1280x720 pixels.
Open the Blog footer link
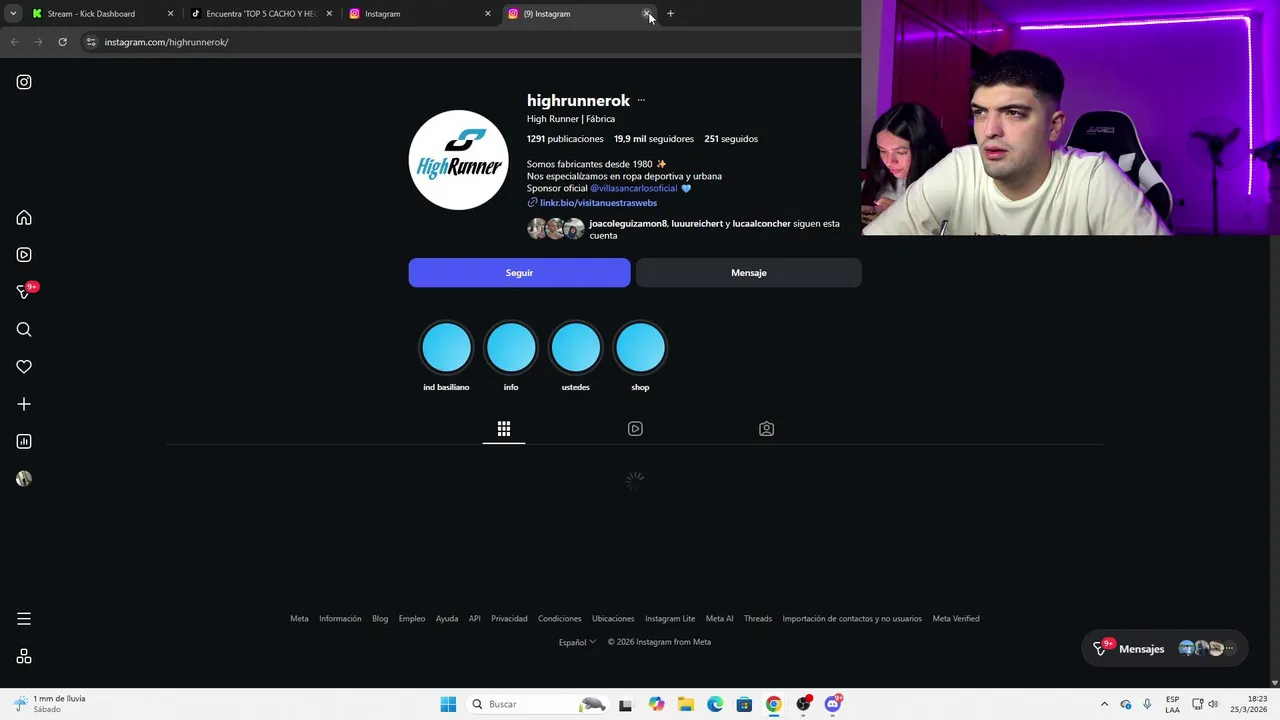coord(380,619)
